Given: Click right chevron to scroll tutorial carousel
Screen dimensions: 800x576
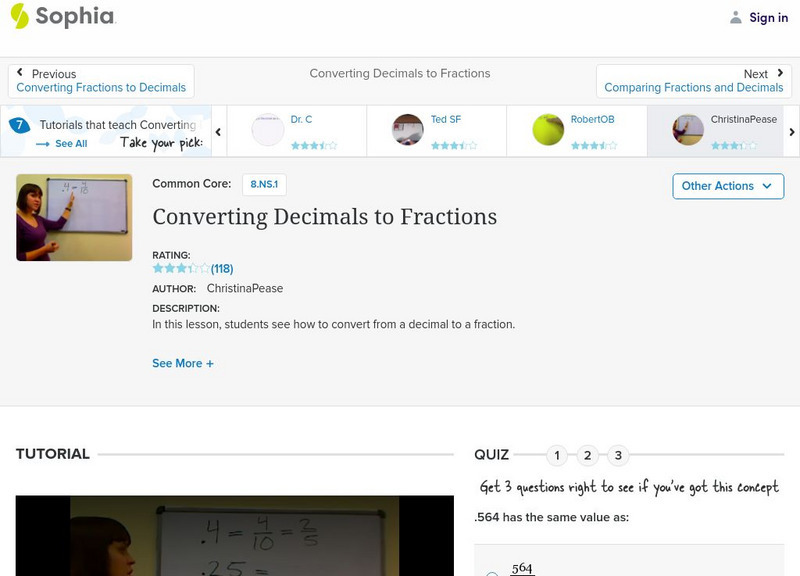Looking at the screenshot, I should pos(790,130).
